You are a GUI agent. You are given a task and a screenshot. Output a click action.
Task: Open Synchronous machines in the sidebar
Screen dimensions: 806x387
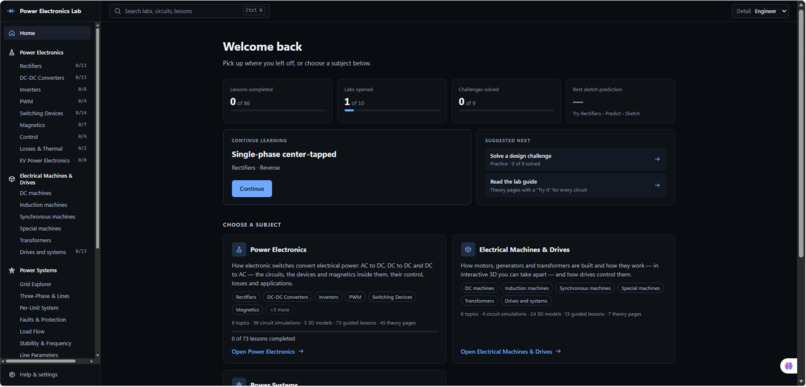47,217
